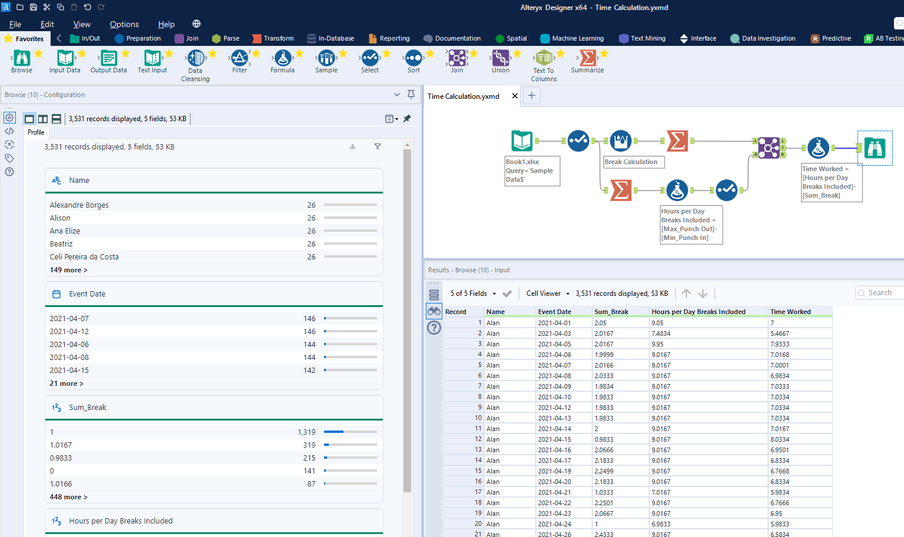The width and height of the screenshot is (904, 537).
Task: Open the Cell Viewer dropdown
Action: [547, 293]
